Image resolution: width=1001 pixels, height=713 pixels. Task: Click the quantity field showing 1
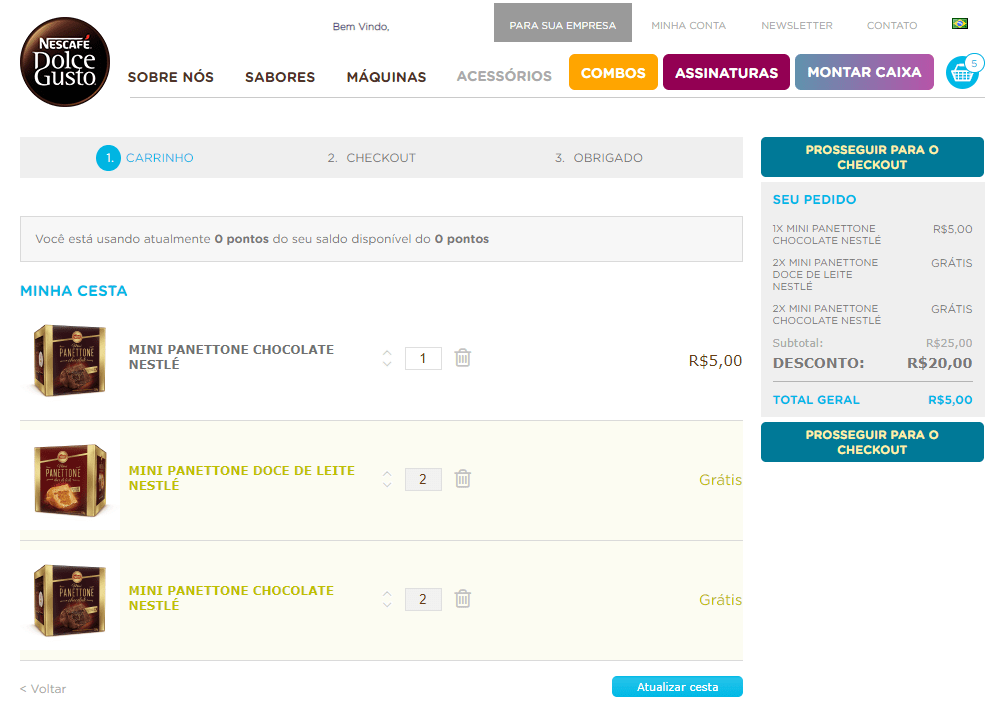pos(423,358)
